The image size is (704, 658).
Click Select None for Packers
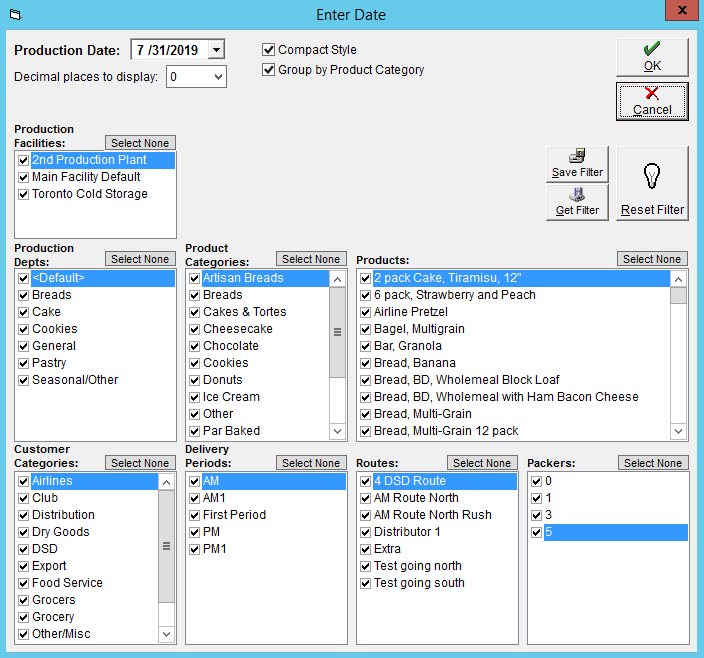653,463
